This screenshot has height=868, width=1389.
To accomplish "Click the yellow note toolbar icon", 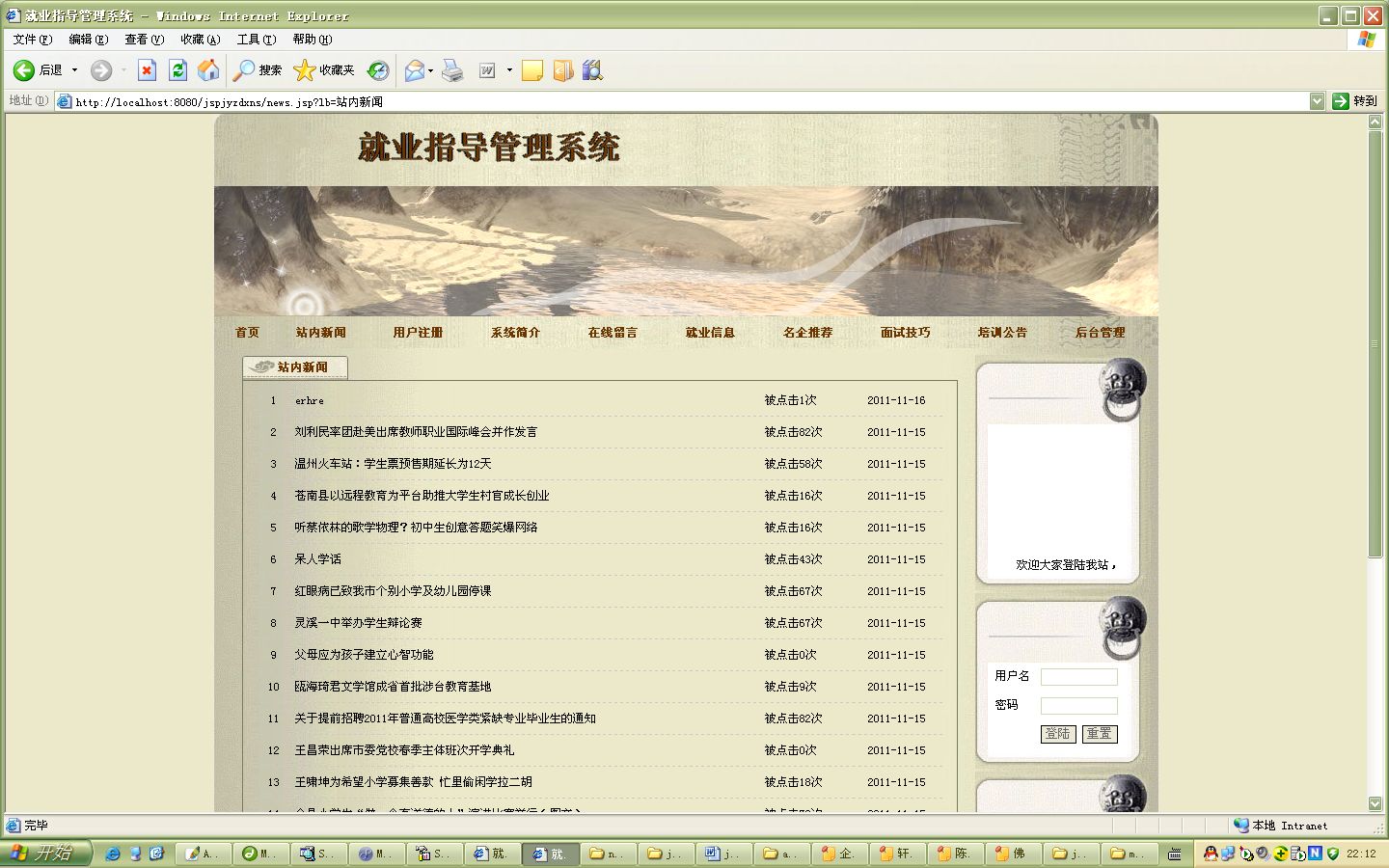I will tap(532, 70).
